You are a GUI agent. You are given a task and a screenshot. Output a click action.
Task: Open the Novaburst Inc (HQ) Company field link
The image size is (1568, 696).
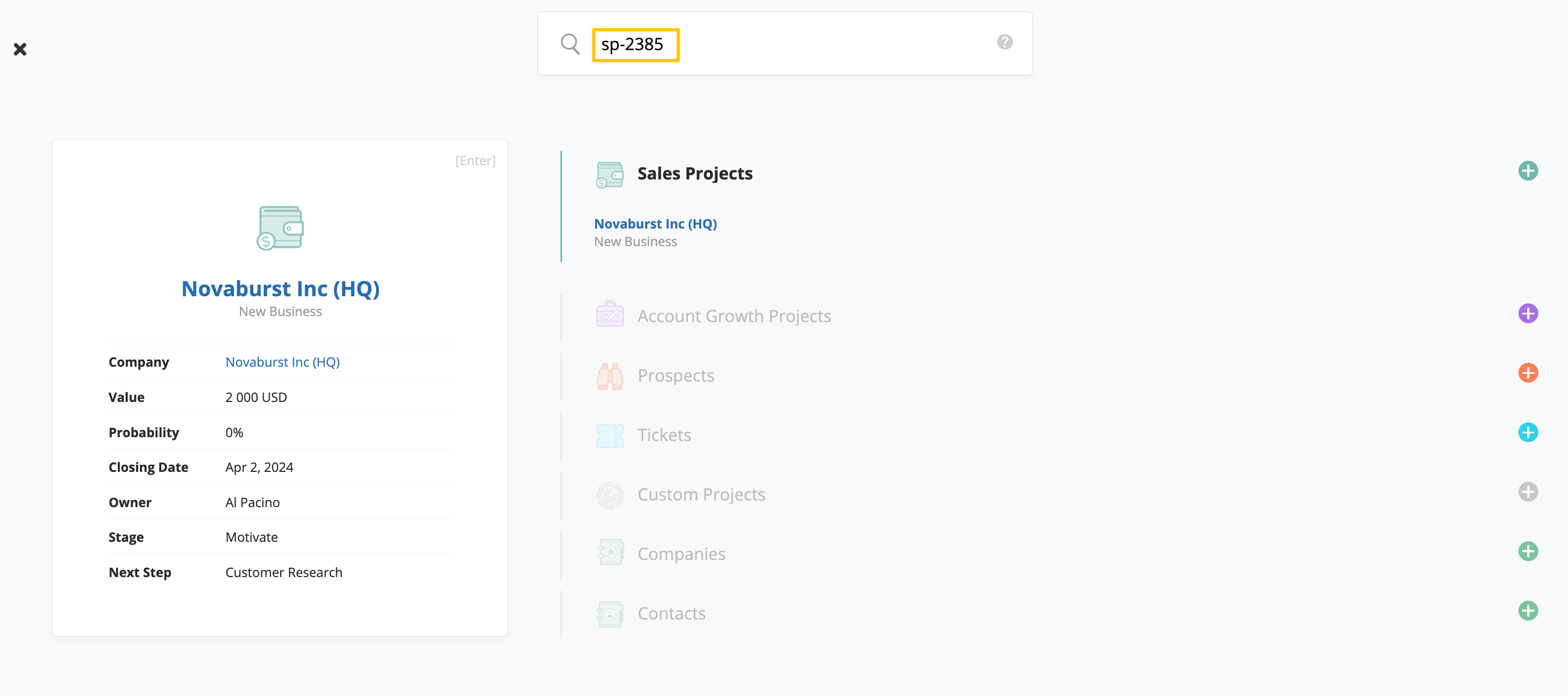point(282,362)
